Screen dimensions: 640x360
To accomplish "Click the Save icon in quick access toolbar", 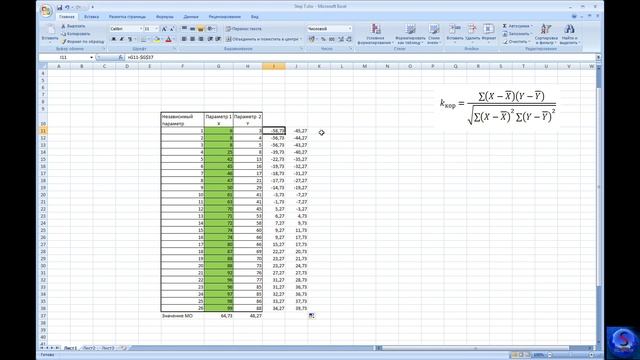I will pos(60,7).
